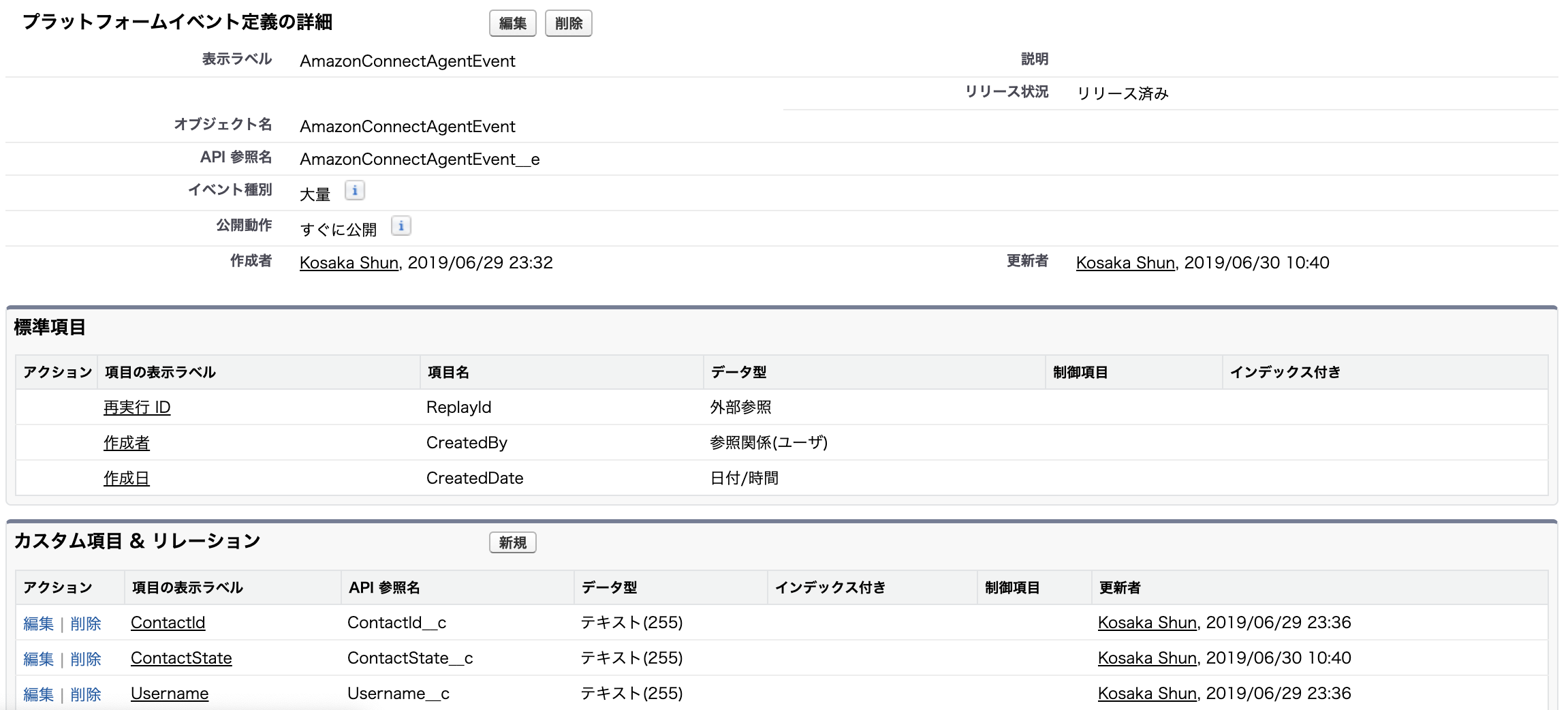This screenshot has height=710, width=1568.
Task: Open the ContactState custom field link
Action: click(181, 658)
